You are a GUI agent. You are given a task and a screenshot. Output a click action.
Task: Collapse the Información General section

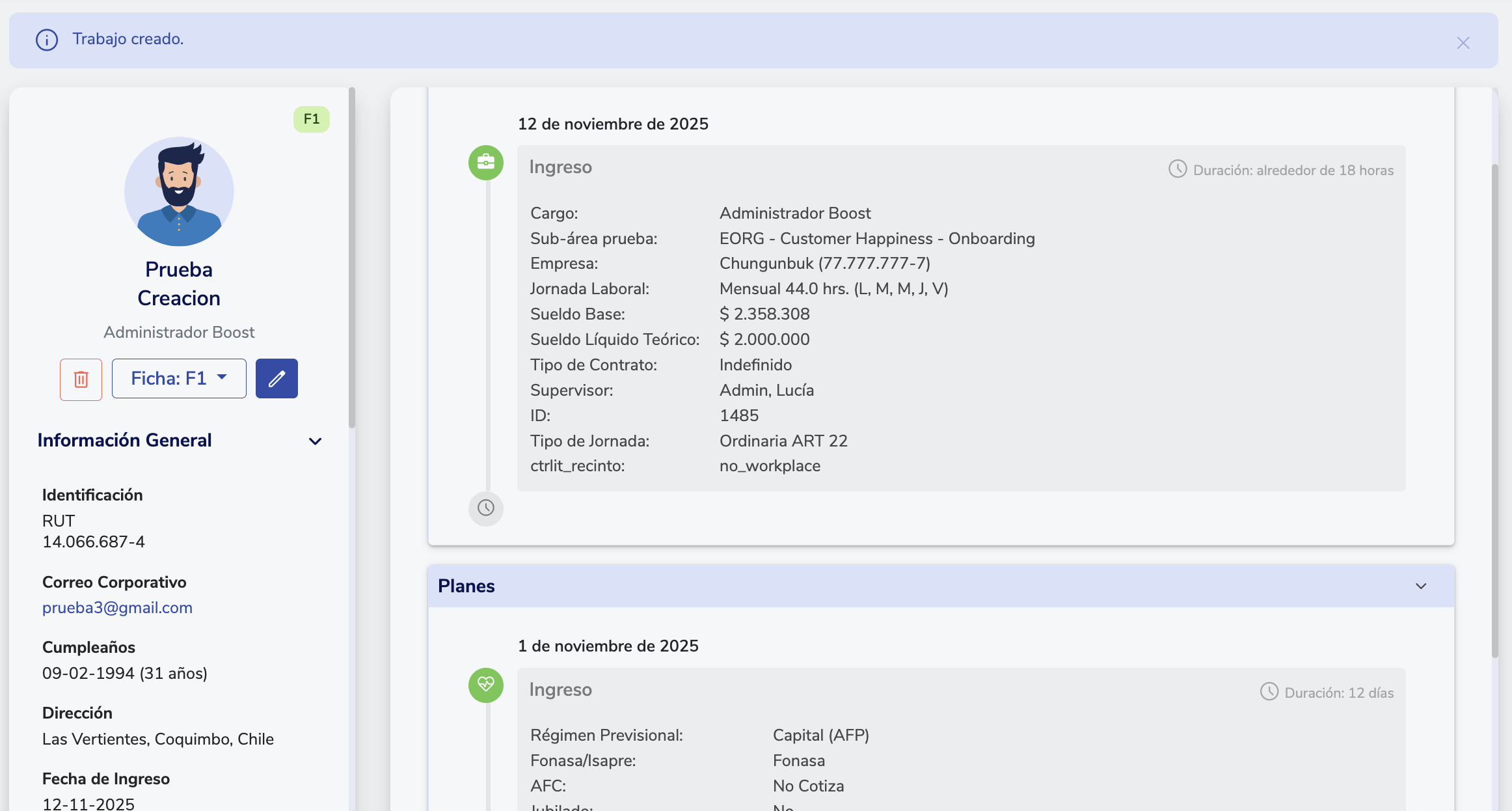point(315,441)
